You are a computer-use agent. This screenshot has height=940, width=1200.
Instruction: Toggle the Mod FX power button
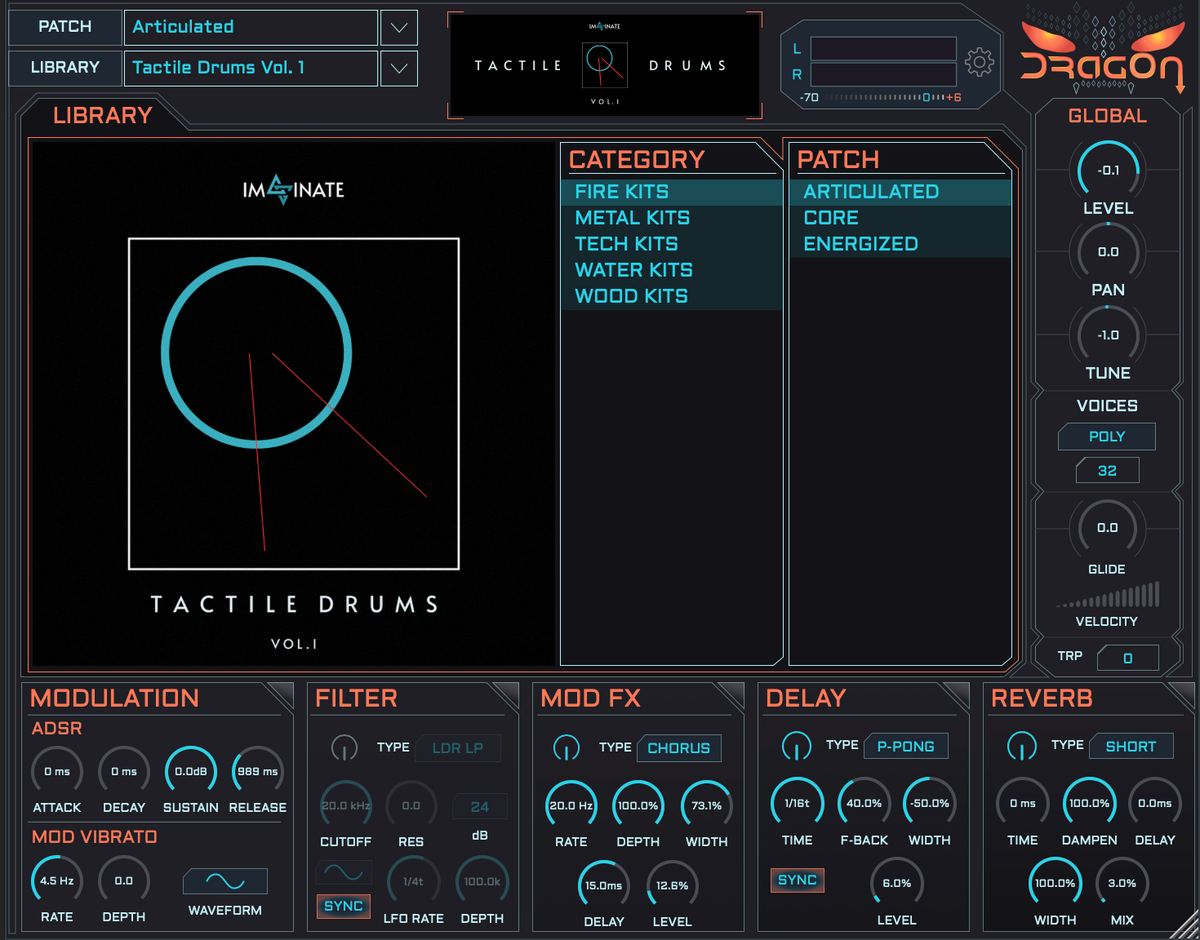click(566, 747)
